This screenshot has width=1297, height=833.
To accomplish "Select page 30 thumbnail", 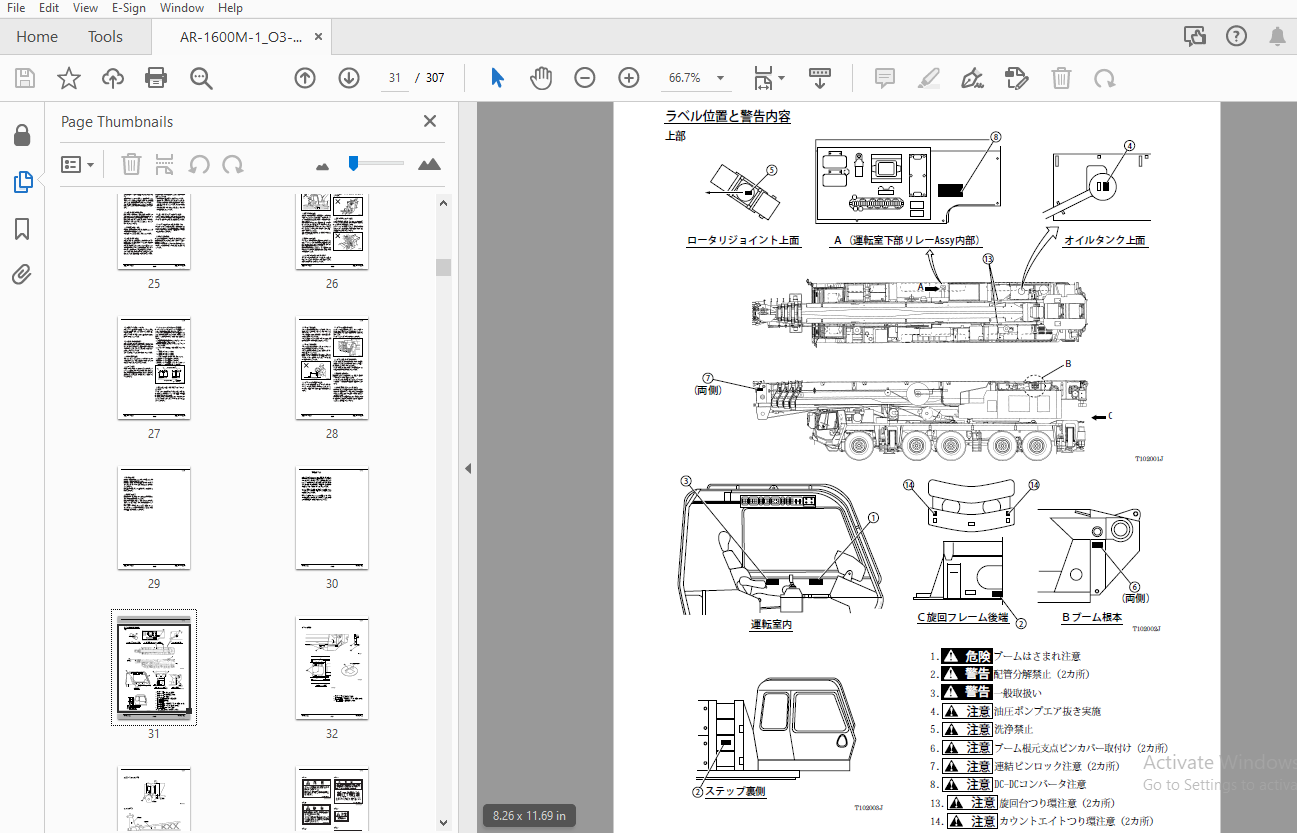I will (332, 519).
